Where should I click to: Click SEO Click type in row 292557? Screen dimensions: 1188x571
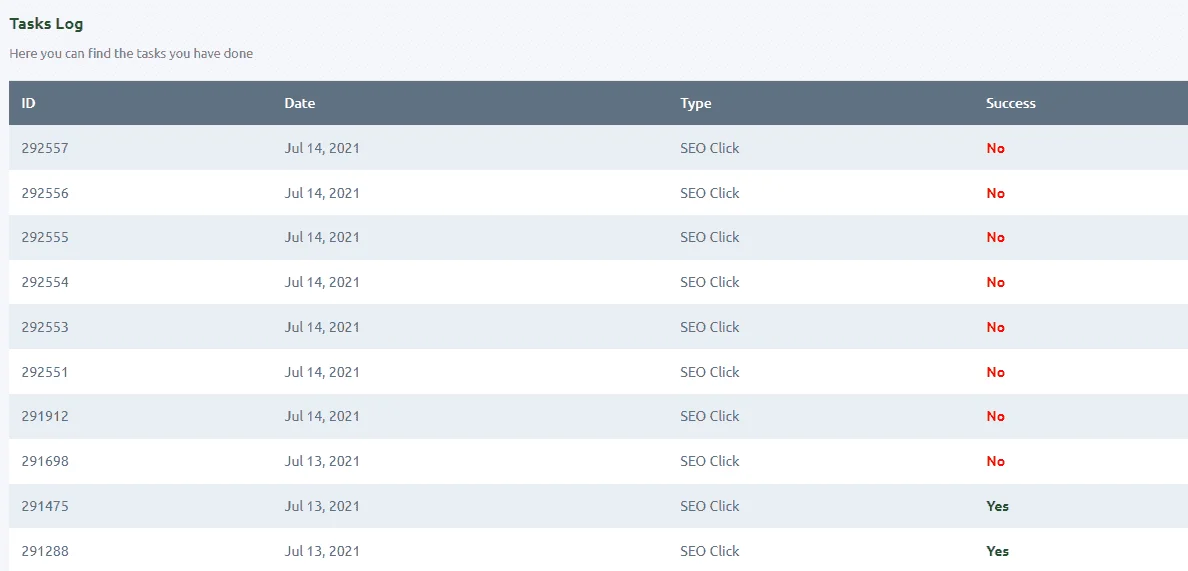[x=709, y=148]
